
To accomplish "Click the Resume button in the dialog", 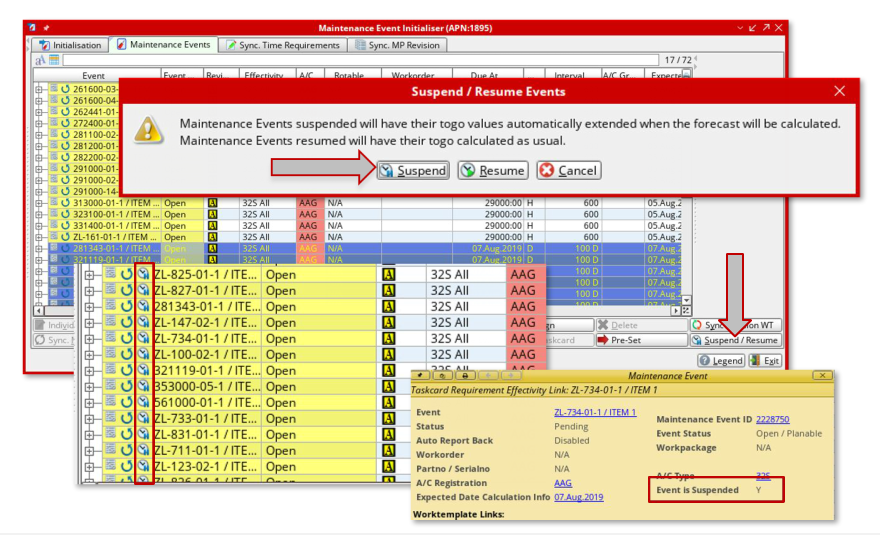I will tap(493, 170).
